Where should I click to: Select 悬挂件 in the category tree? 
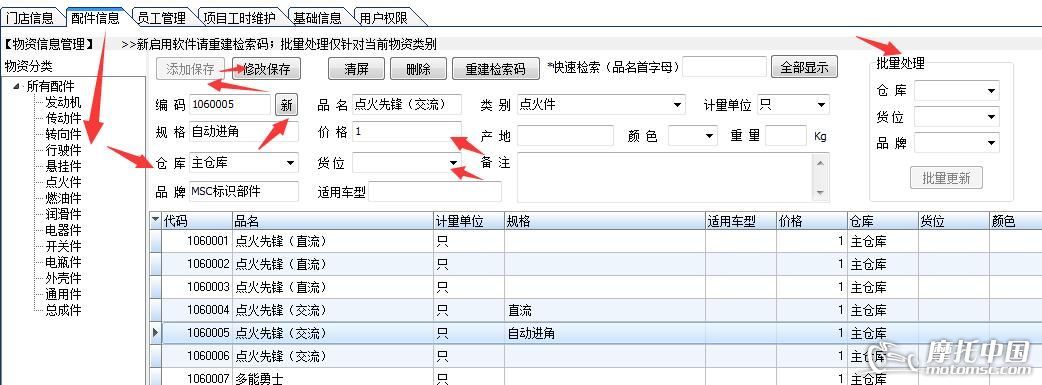[x=63, y=166]
